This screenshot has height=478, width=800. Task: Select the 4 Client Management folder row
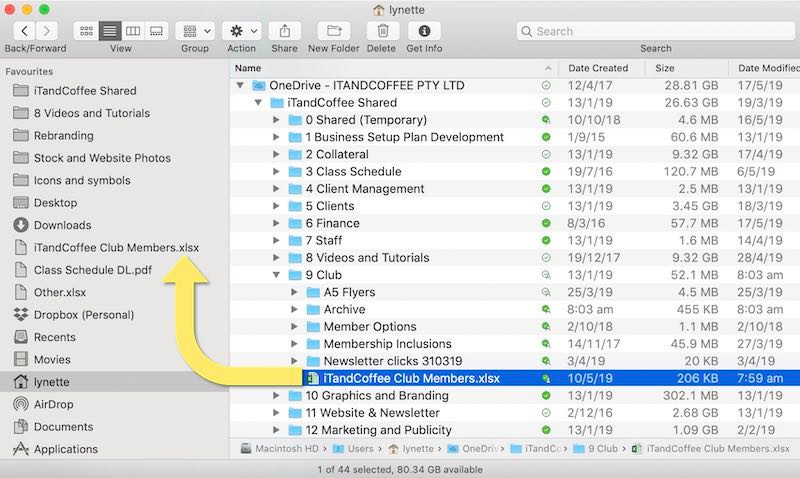point(515,189)
